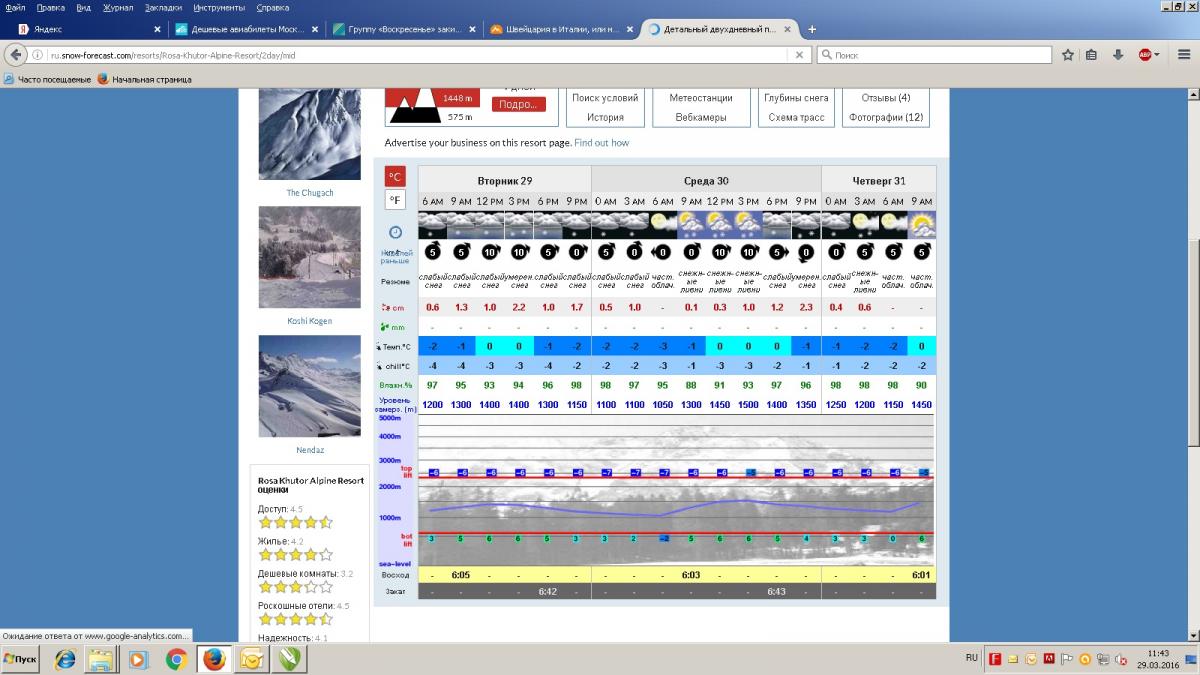
Task: Launch Google Chrome from the taskbar
Action: 176,659
